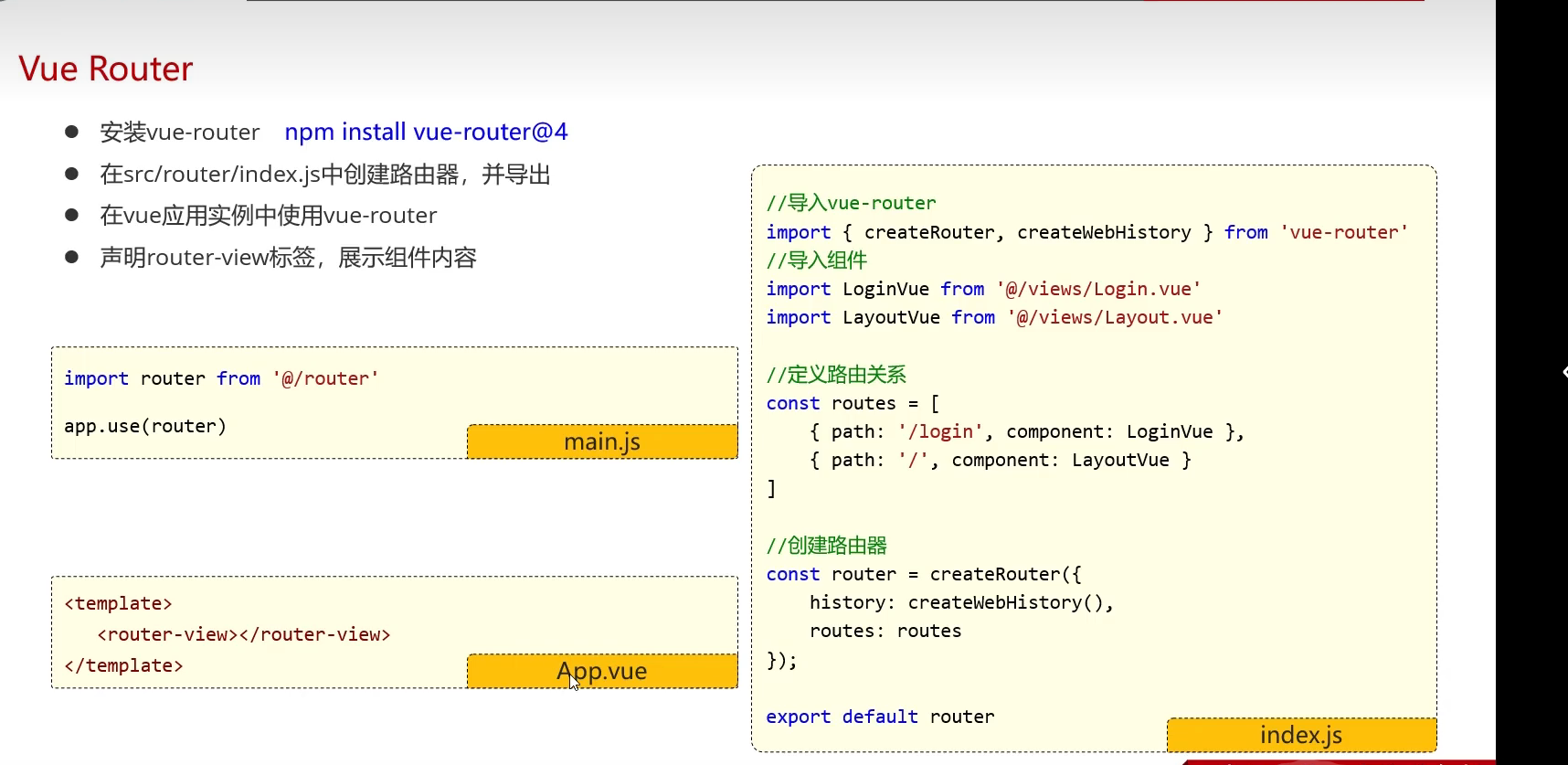Click the "const routes = [" line
Image resolution: width=1568 pixels, height=765 pixels.
coord(853,403)
